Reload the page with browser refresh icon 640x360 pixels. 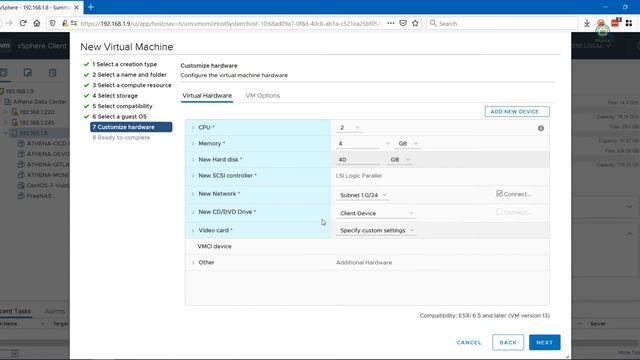23,23
